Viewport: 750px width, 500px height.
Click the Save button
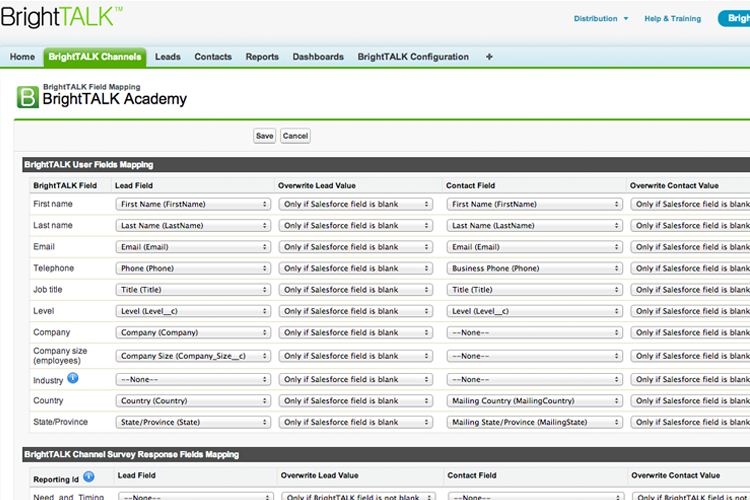tap(264, 136)
